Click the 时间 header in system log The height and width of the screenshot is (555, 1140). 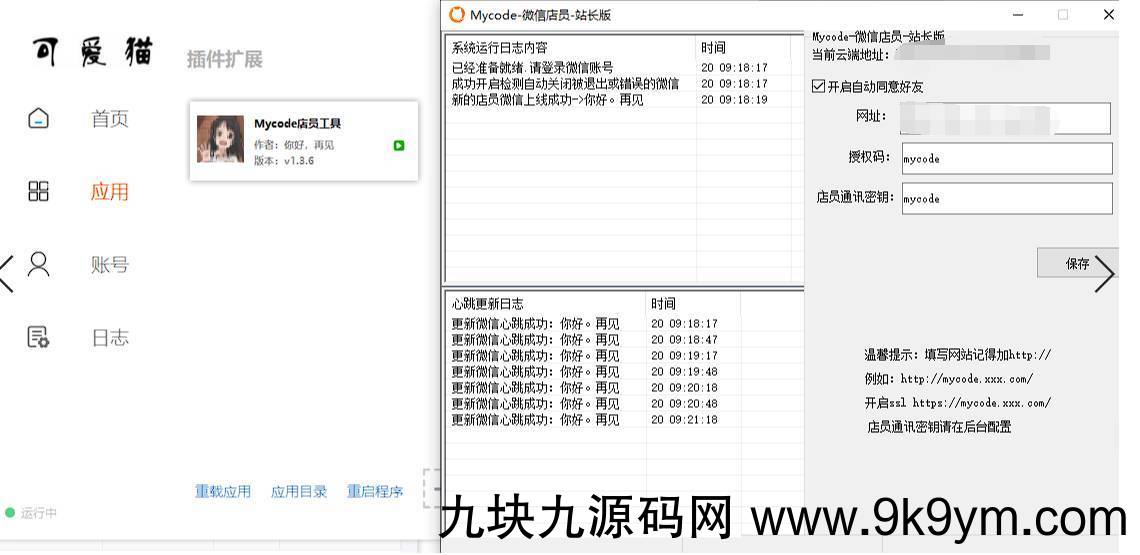coord(743,48)
